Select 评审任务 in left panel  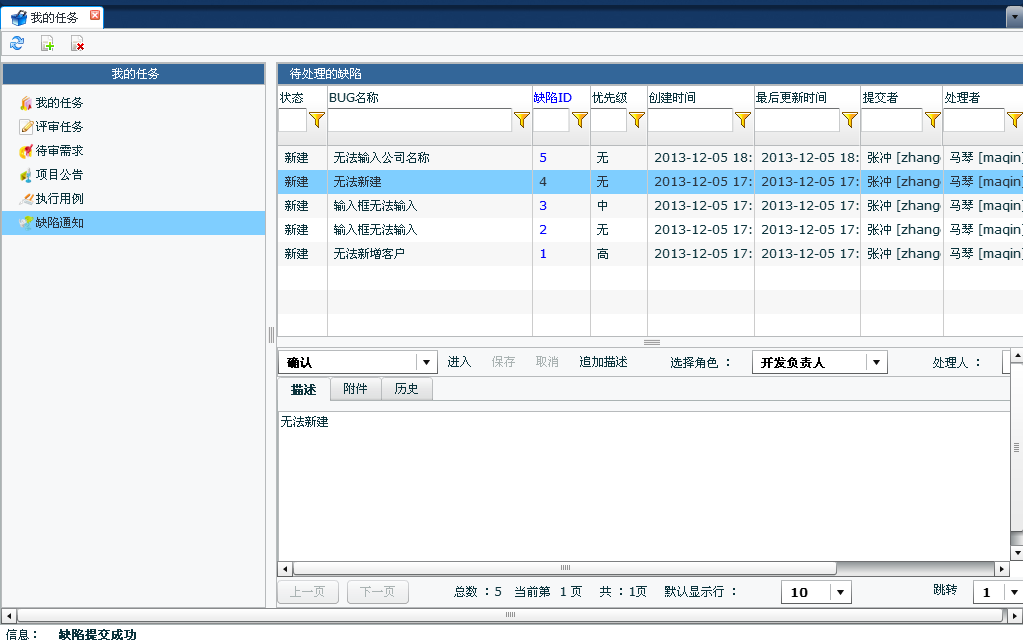[x=59, y=127]
